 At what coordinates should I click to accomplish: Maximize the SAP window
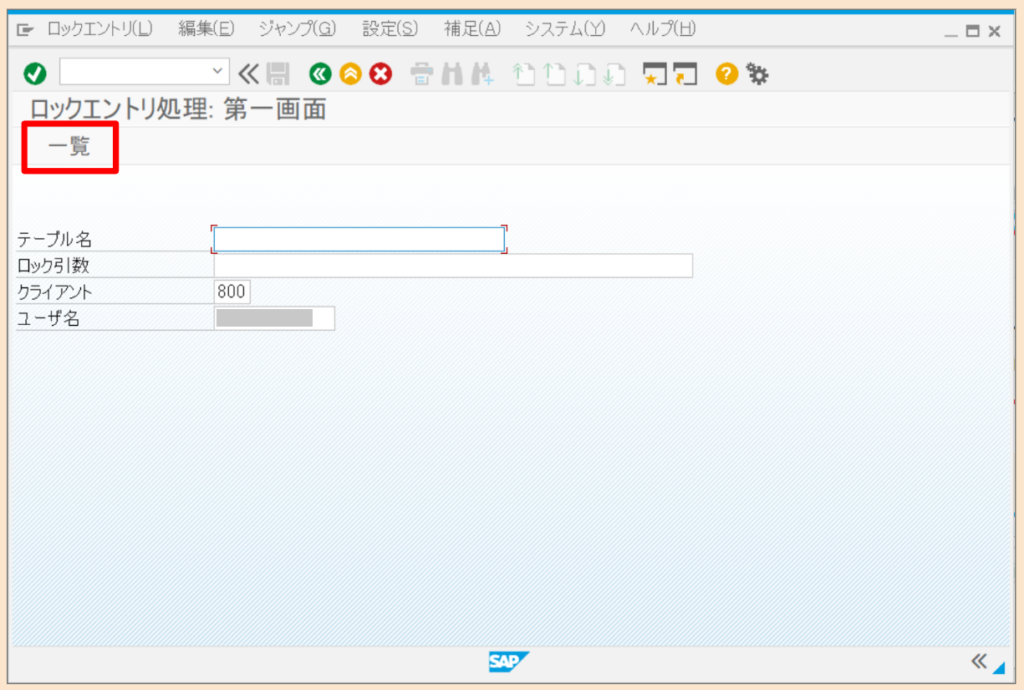tap(972, 31)
